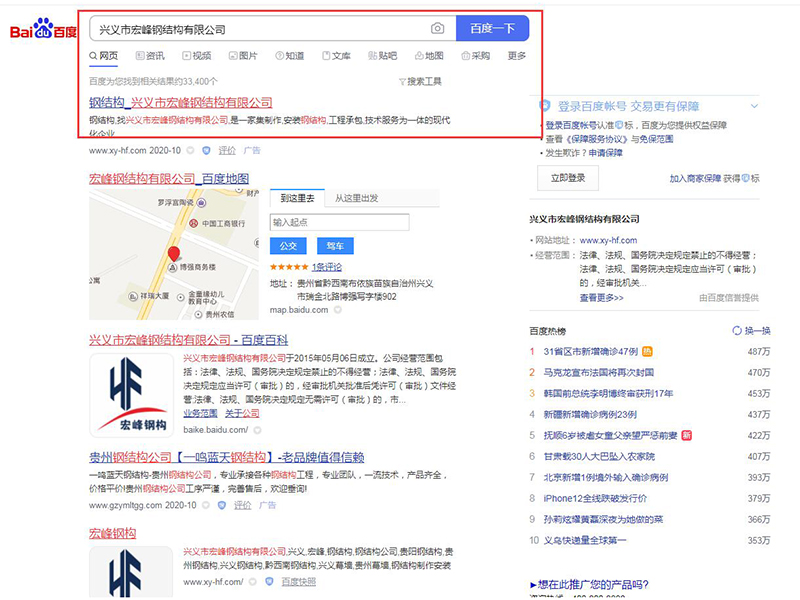Switch to the 图片 tab

coord(243,56)
